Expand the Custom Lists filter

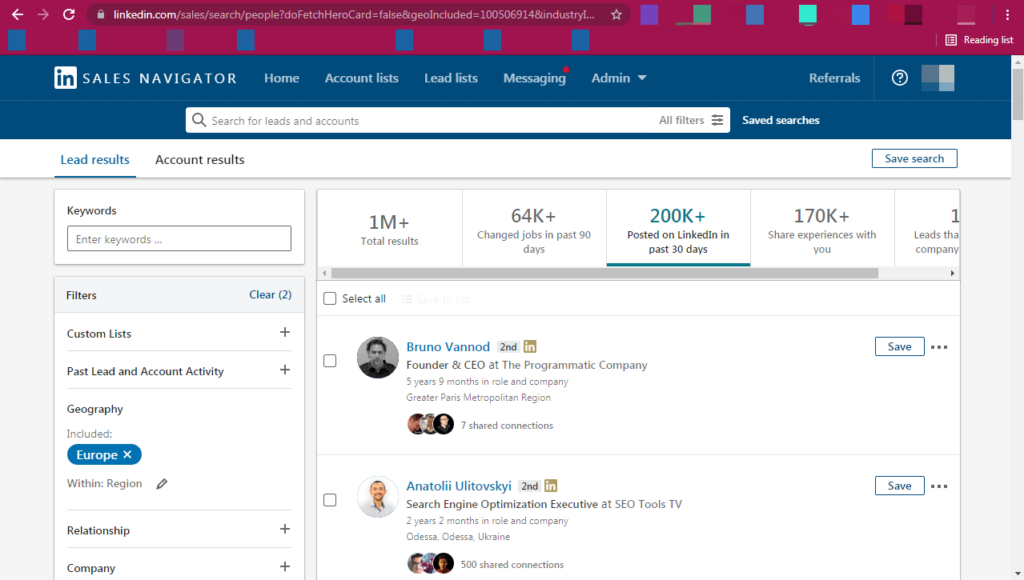285,333
